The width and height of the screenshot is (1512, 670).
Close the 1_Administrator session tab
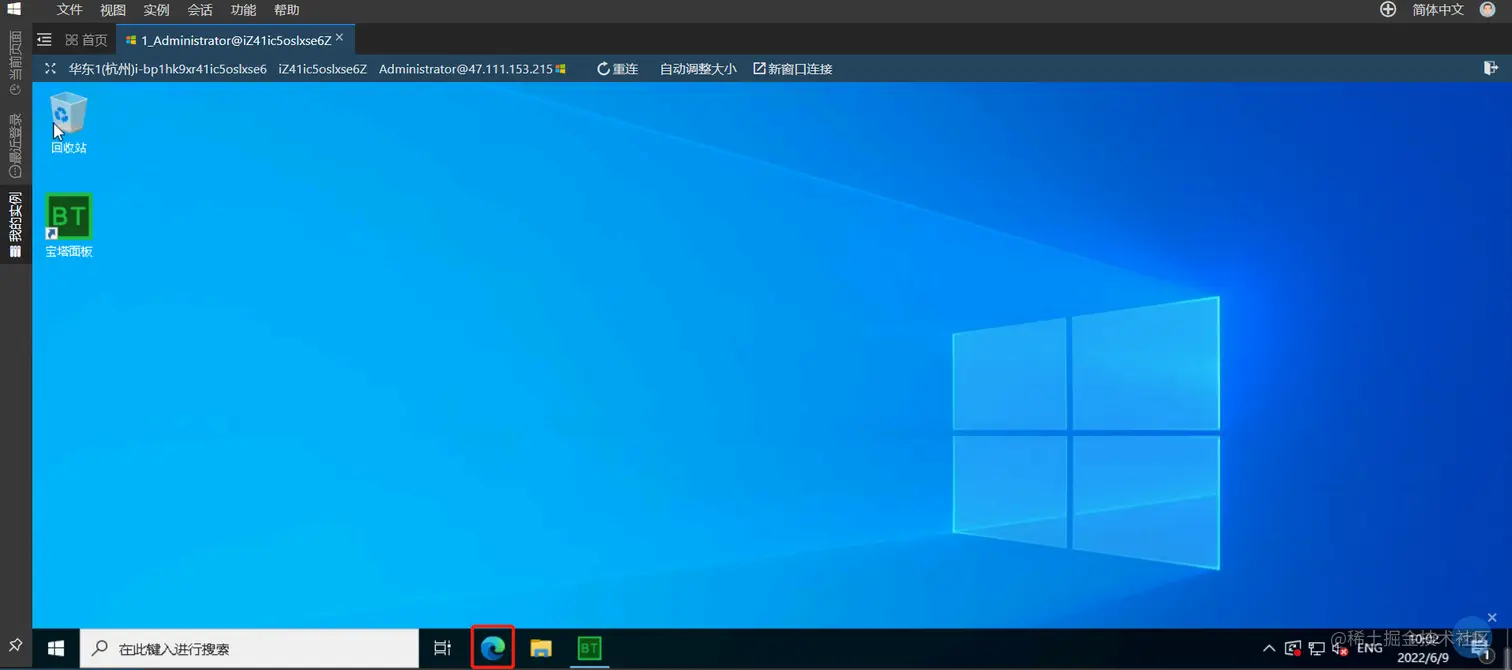point(340,38)
